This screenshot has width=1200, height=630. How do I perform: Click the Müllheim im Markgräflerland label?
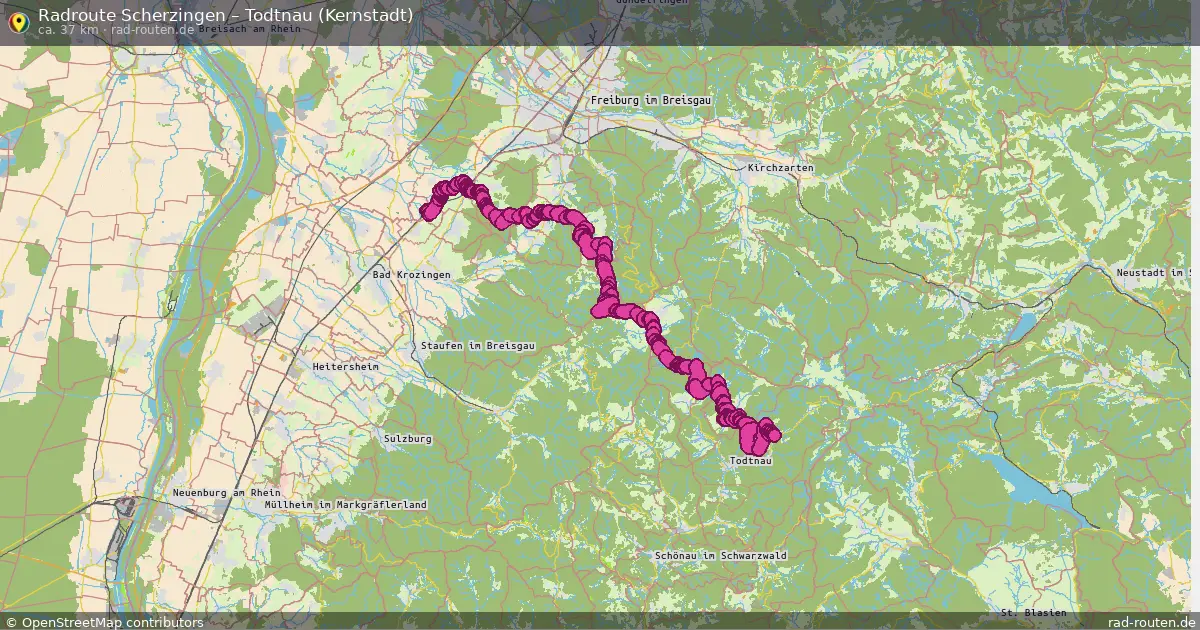(345, 505)
